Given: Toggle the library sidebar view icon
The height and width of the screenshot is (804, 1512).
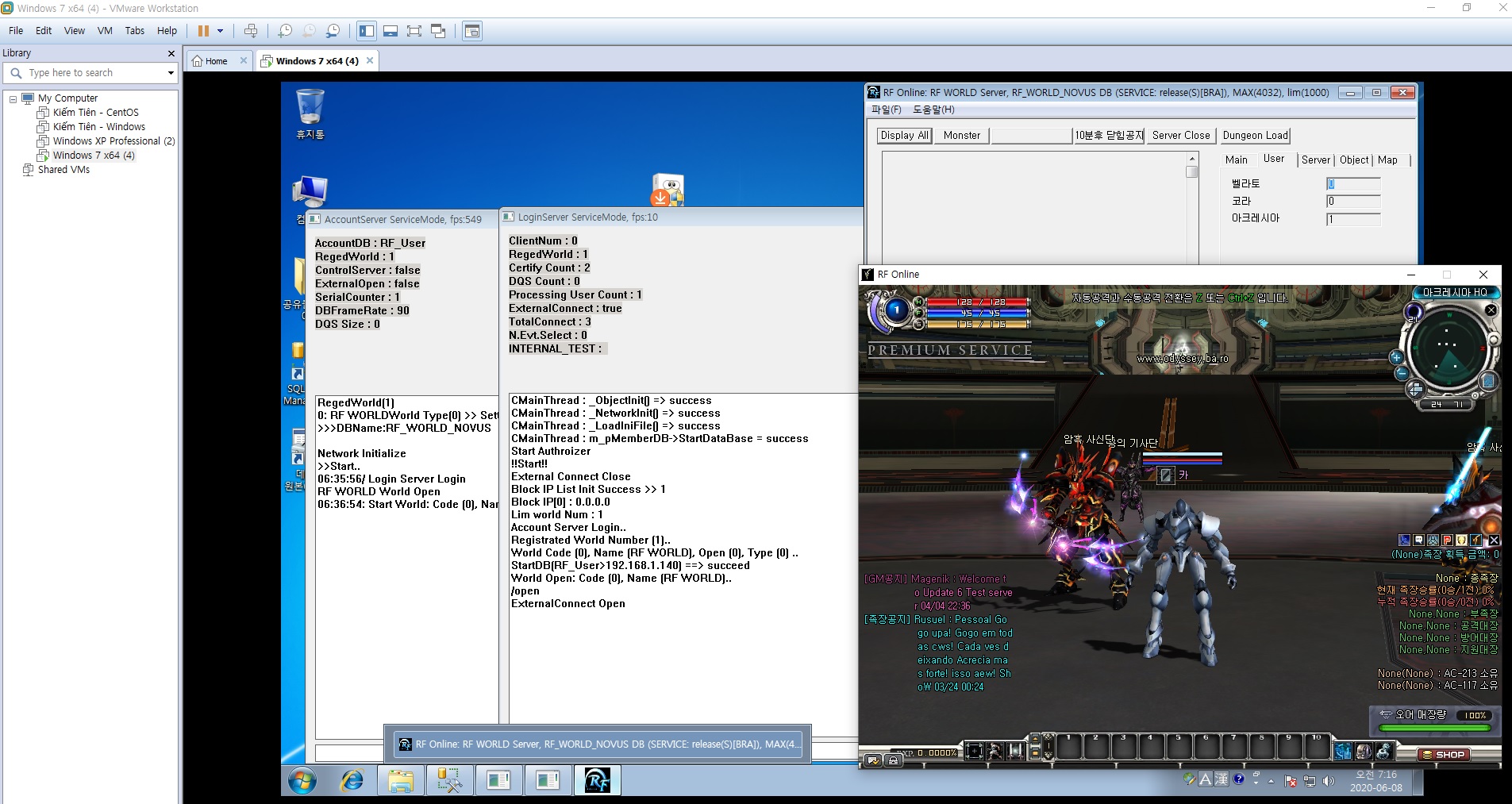Looking at the screenshot, I should click(367, 31).
